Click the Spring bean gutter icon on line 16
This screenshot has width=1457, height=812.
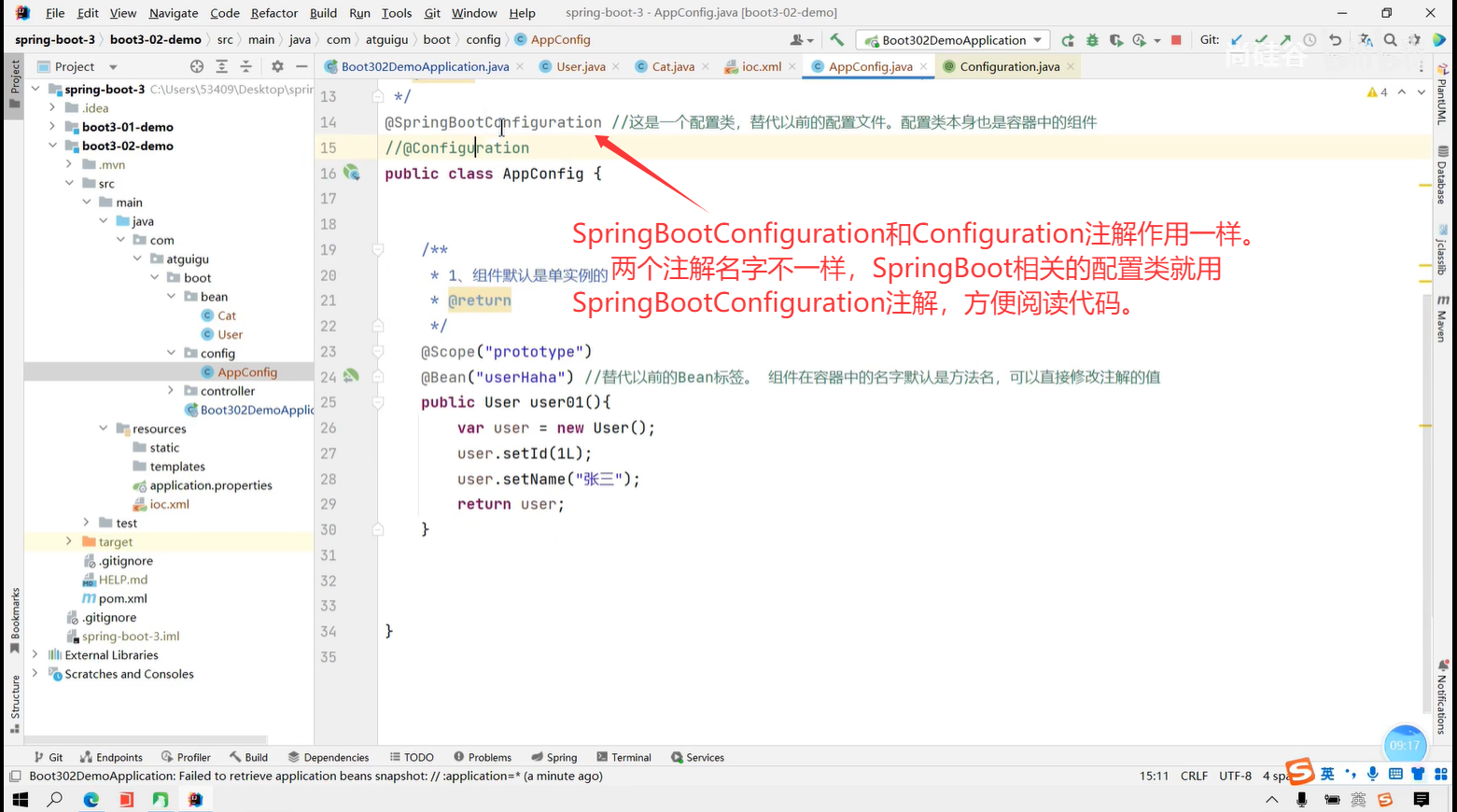[352, 173]
